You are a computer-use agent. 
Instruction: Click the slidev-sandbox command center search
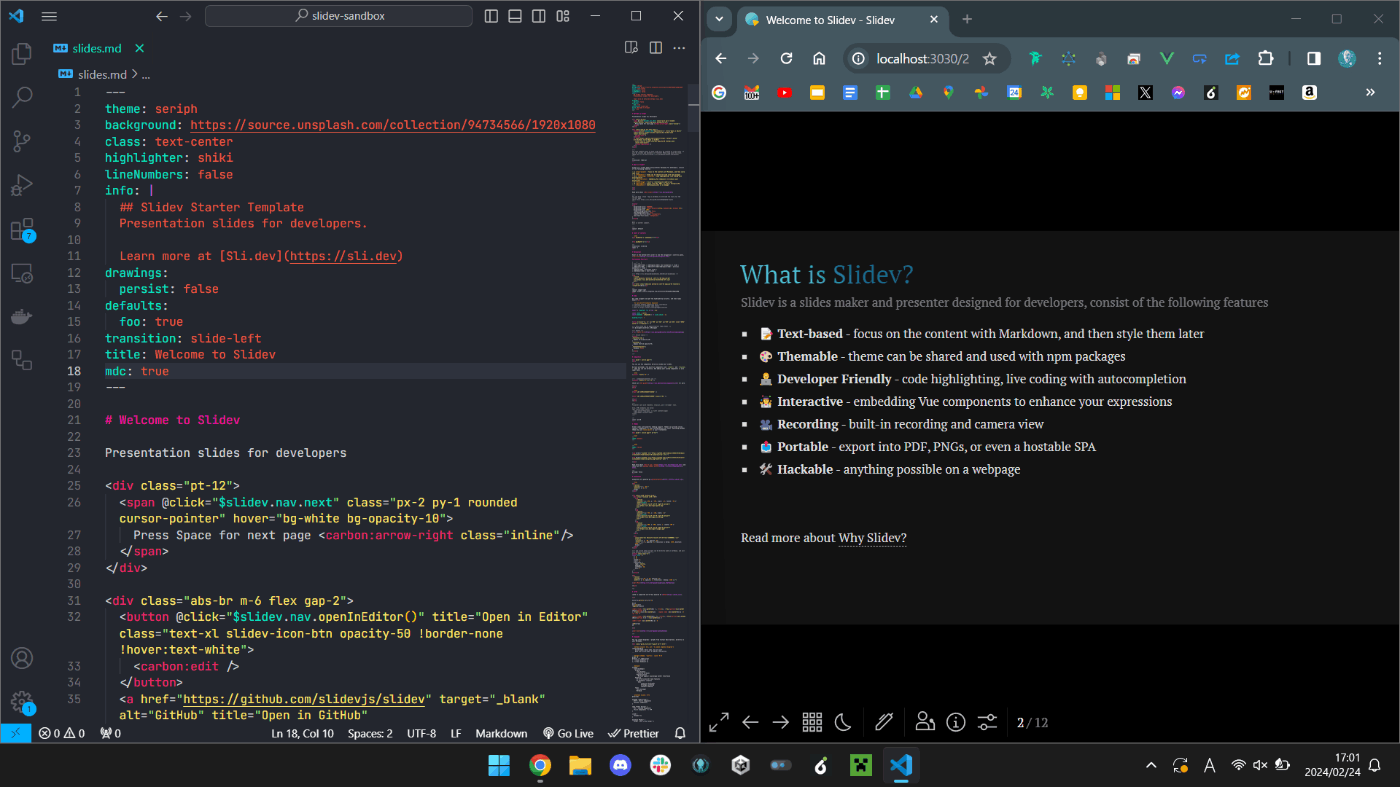339,16
